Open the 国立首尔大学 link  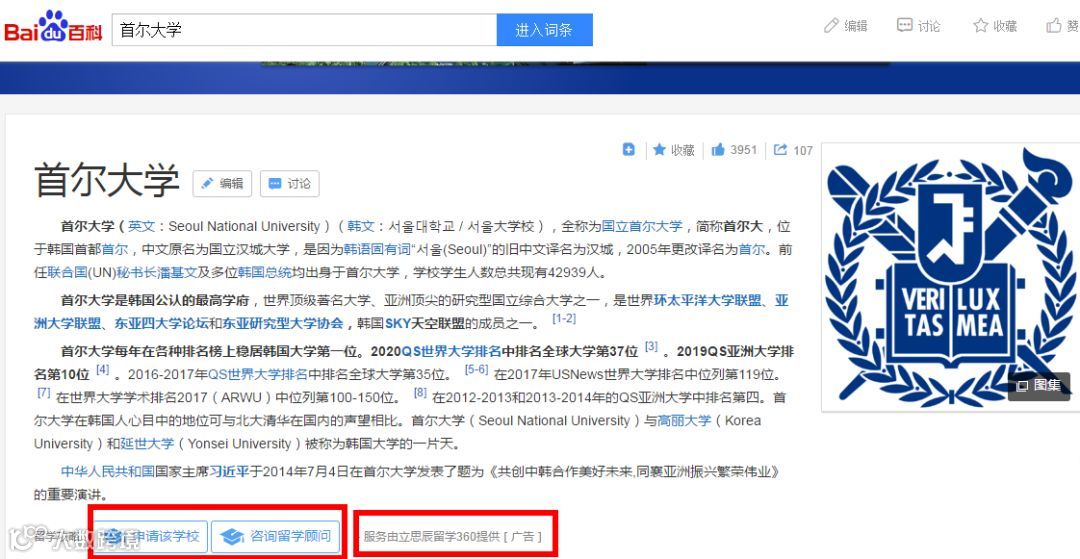pyautogui.click(x=642, y=226)
